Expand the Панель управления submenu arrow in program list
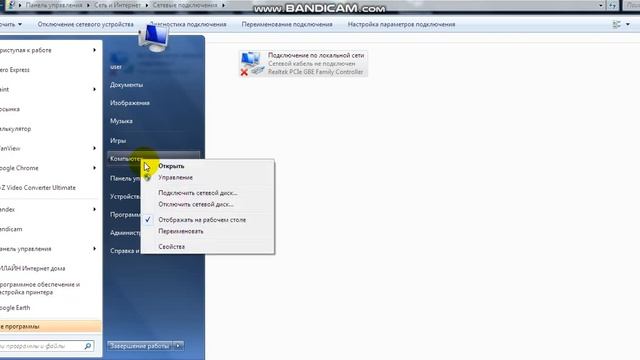Viewport: 640px width, 360px height. pyautogui.click(x=94, y=249)
